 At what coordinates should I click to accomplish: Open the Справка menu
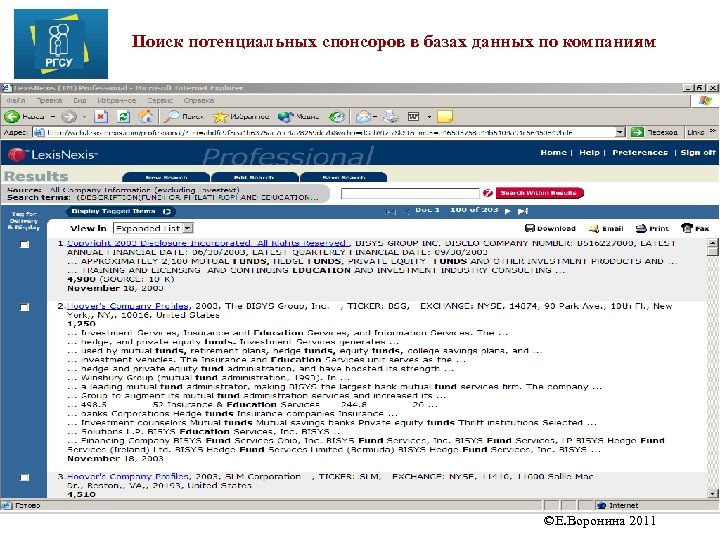pos(199,100)
